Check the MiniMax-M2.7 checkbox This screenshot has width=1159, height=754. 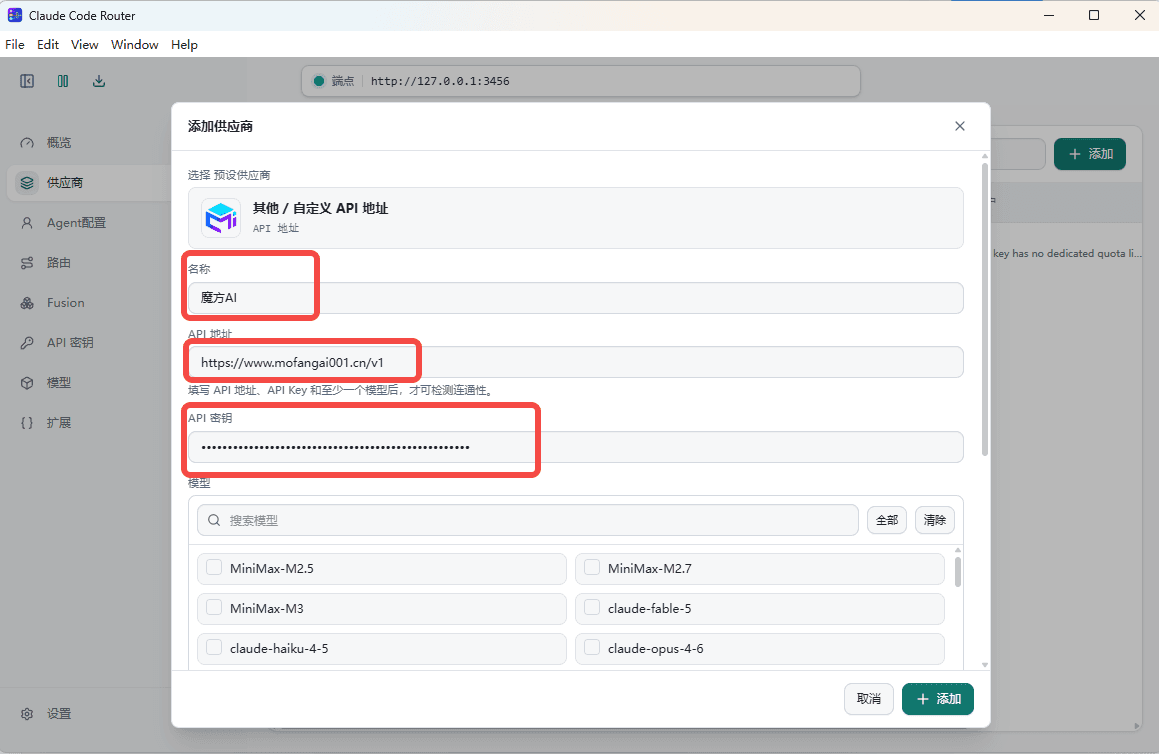point(592,568)
